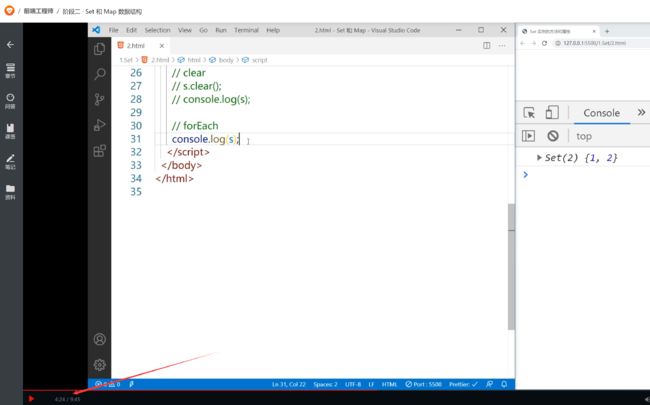Open the File menu
The width and height of the screenshot is (650, 405).
pos(114,30)
